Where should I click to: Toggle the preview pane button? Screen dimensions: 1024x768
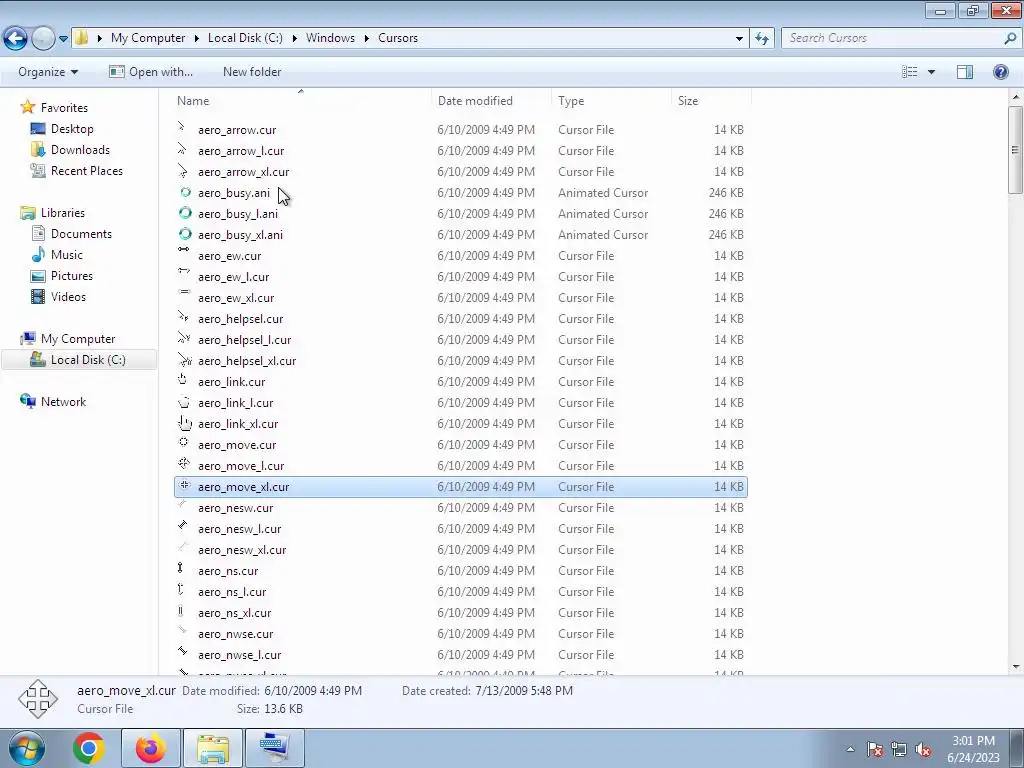pos(965,72)
